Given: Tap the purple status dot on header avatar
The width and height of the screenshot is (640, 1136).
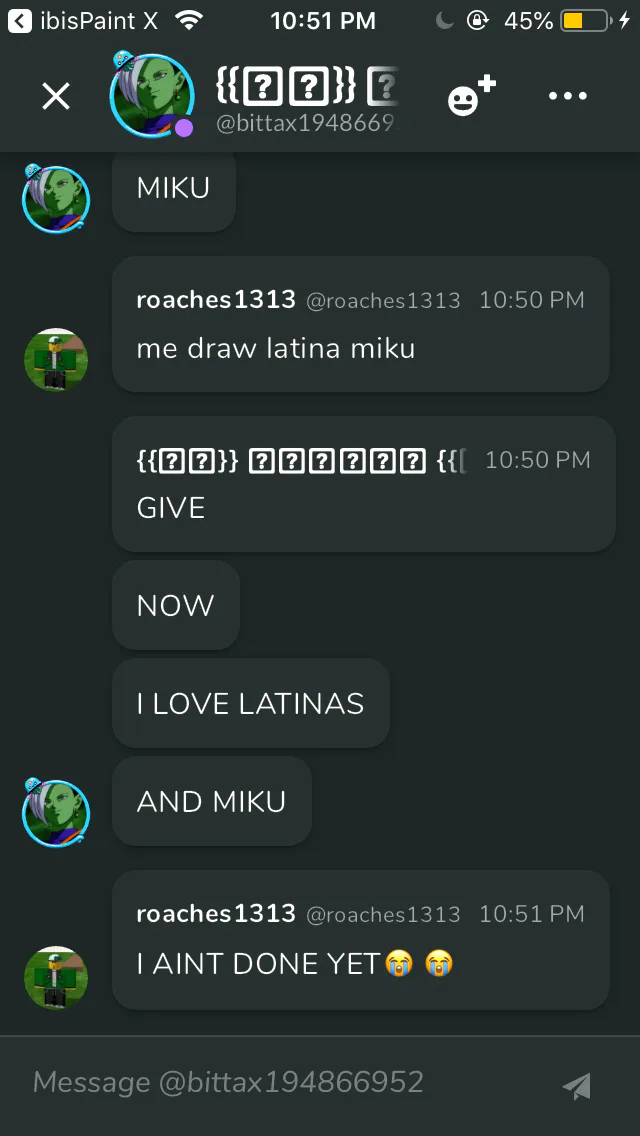Looking at the screenshot, I should (184, 128).
